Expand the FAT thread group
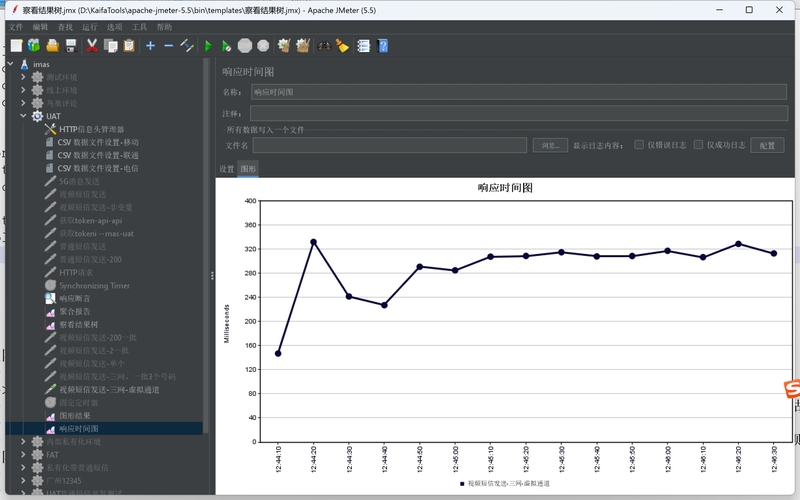 (x=23, y=454)
